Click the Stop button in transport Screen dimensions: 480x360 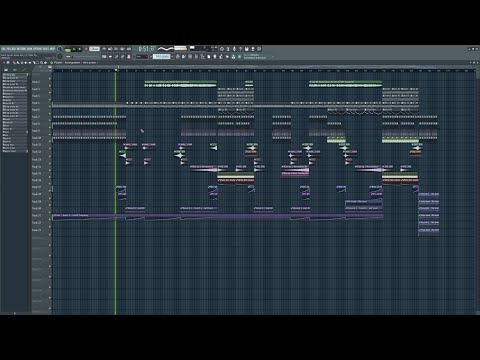point(80,49)
